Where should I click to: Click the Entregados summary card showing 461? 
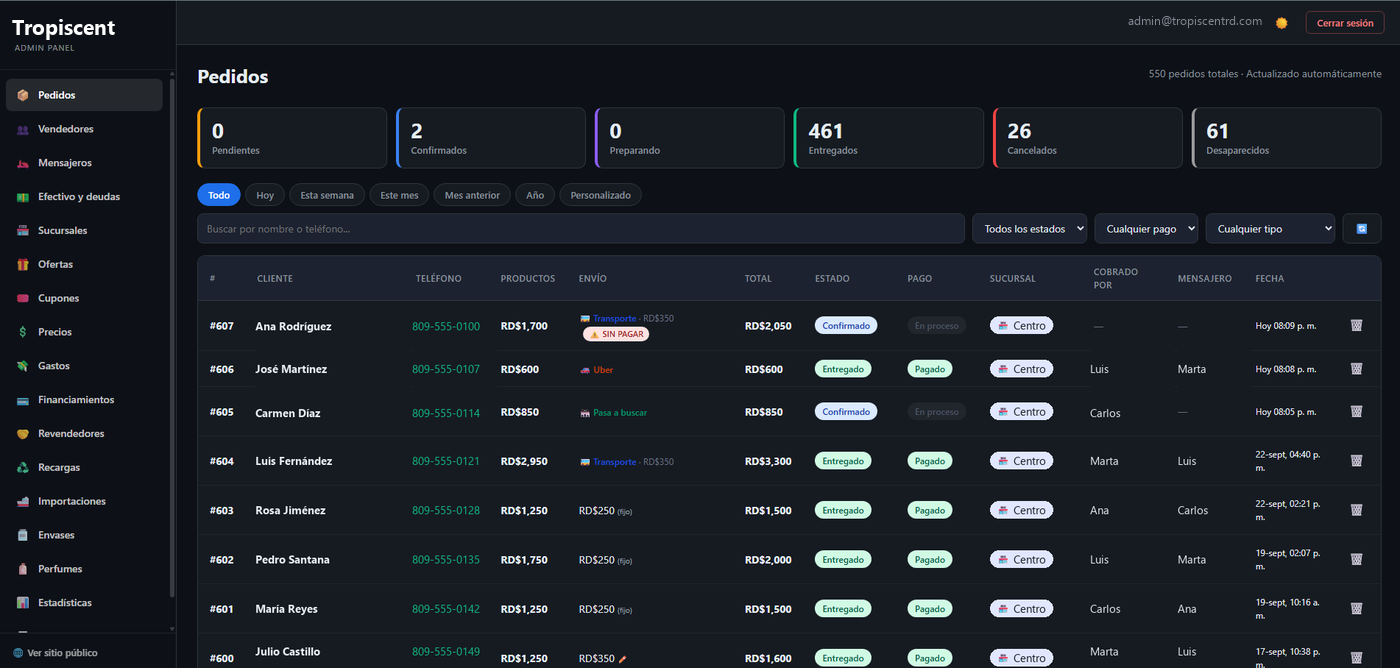coord(889,138)
